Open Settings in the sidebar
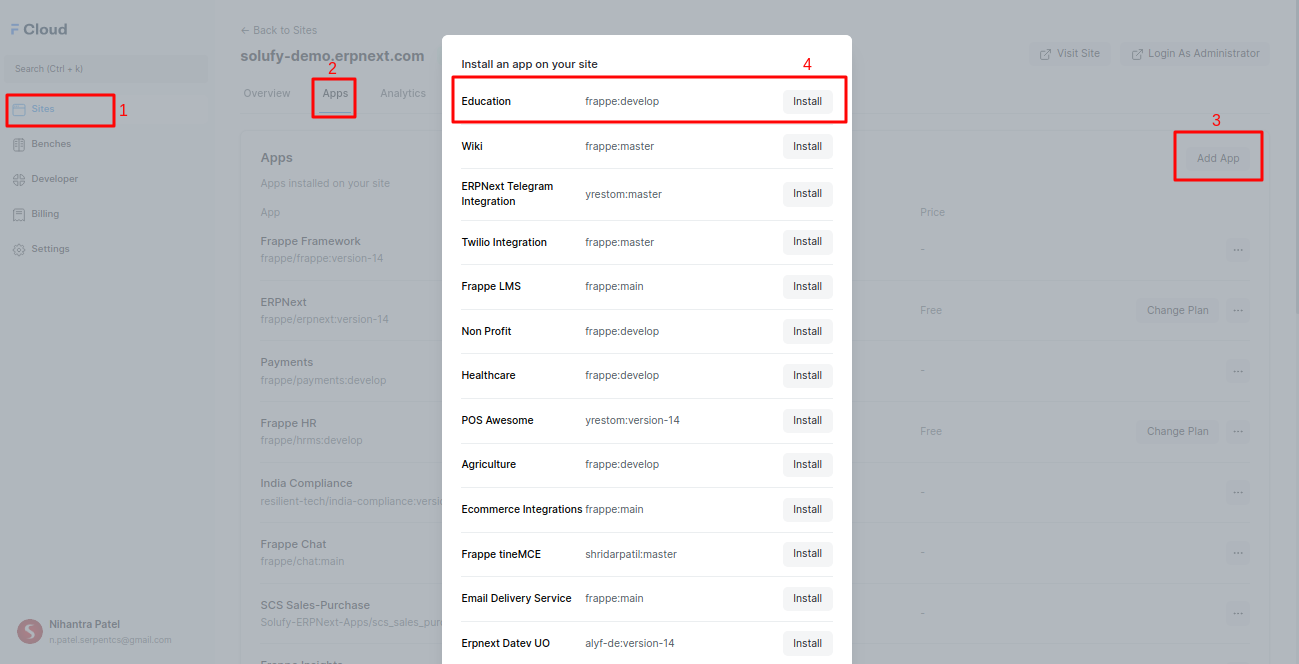Screen dimensions: 1299x664 (105, 249)
